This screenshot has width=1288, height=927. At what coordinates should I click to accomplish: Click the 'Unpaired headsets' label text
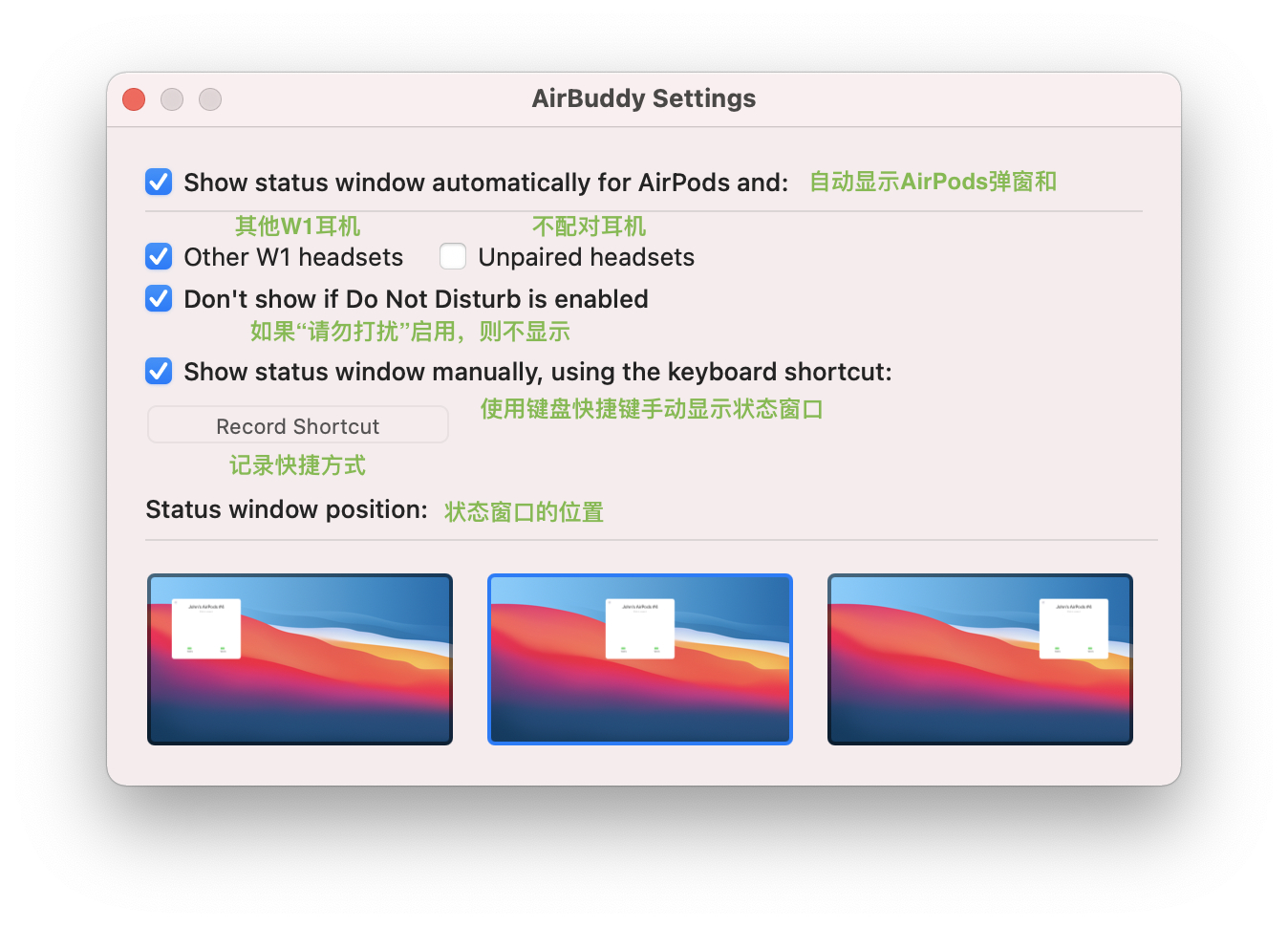pyautogui.click(x=587, y=257)
